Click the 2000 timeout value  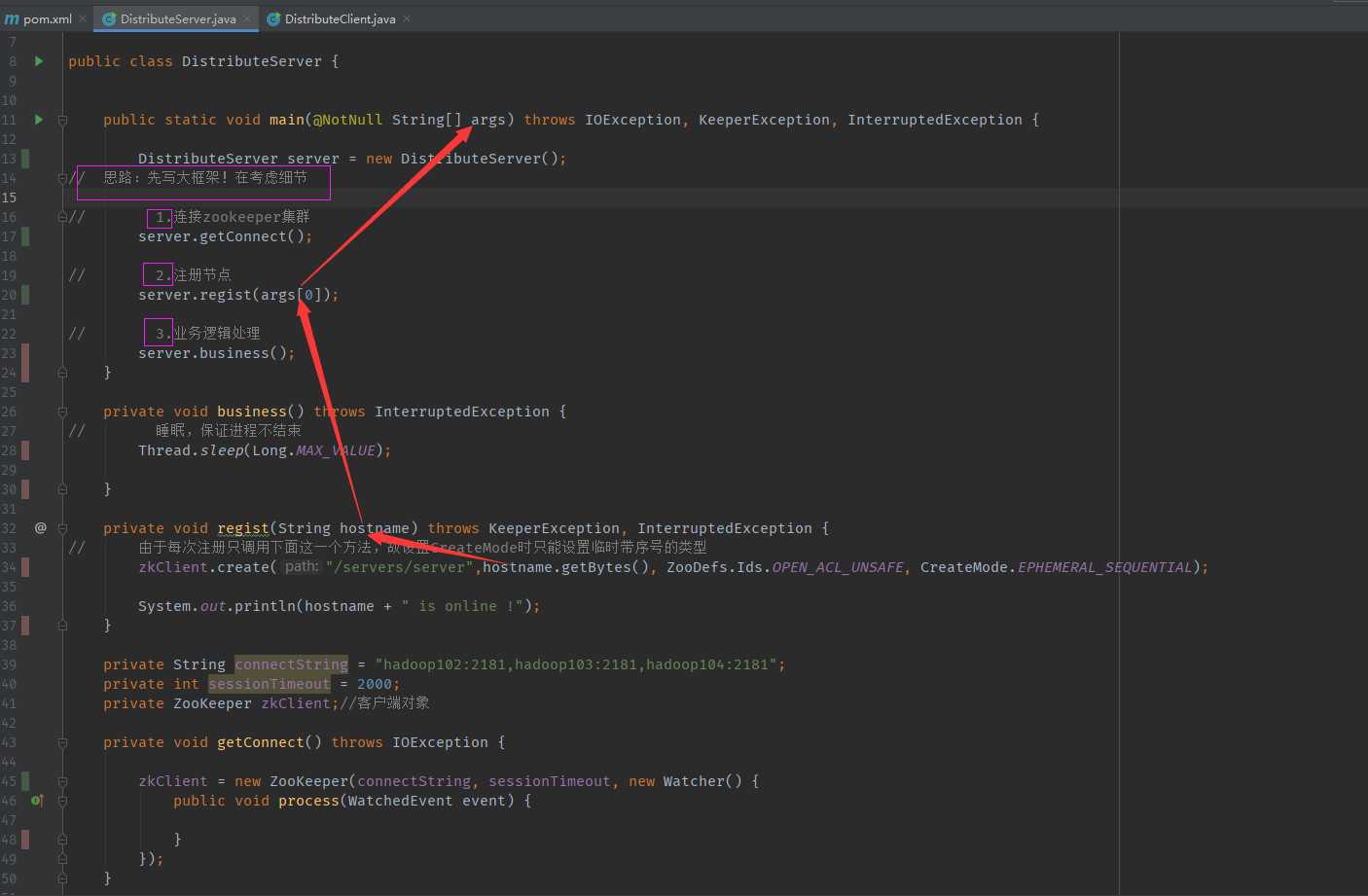click(374, 683)
